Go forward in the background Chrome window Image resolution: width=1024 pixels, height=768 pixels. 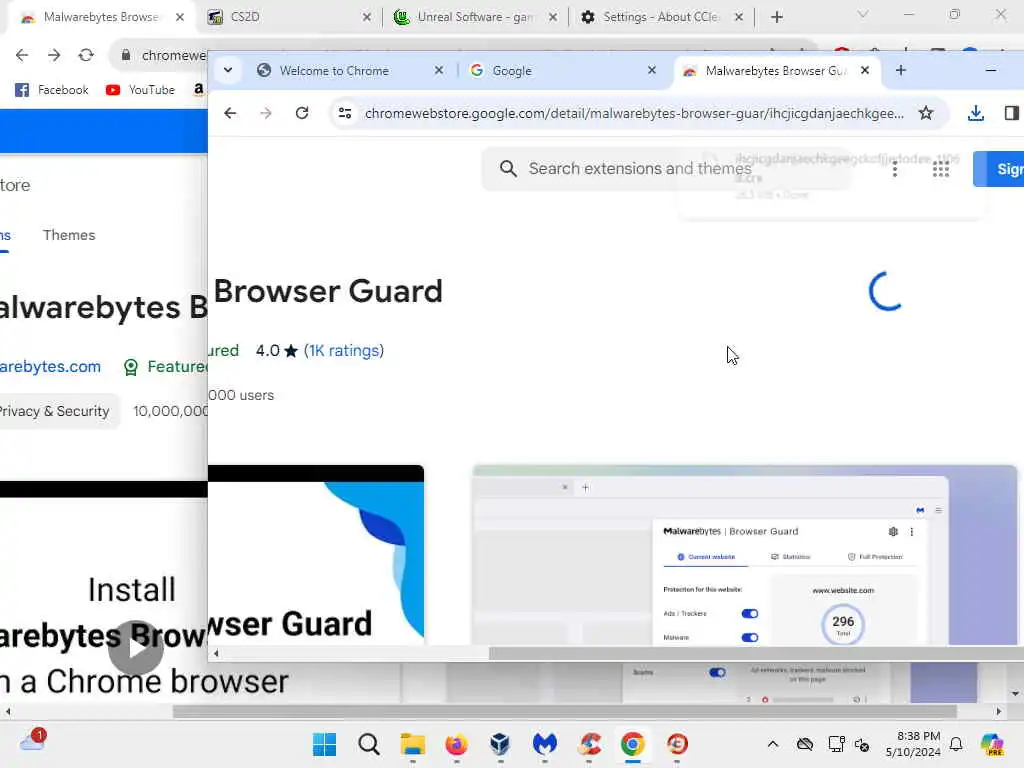[54, 56]
